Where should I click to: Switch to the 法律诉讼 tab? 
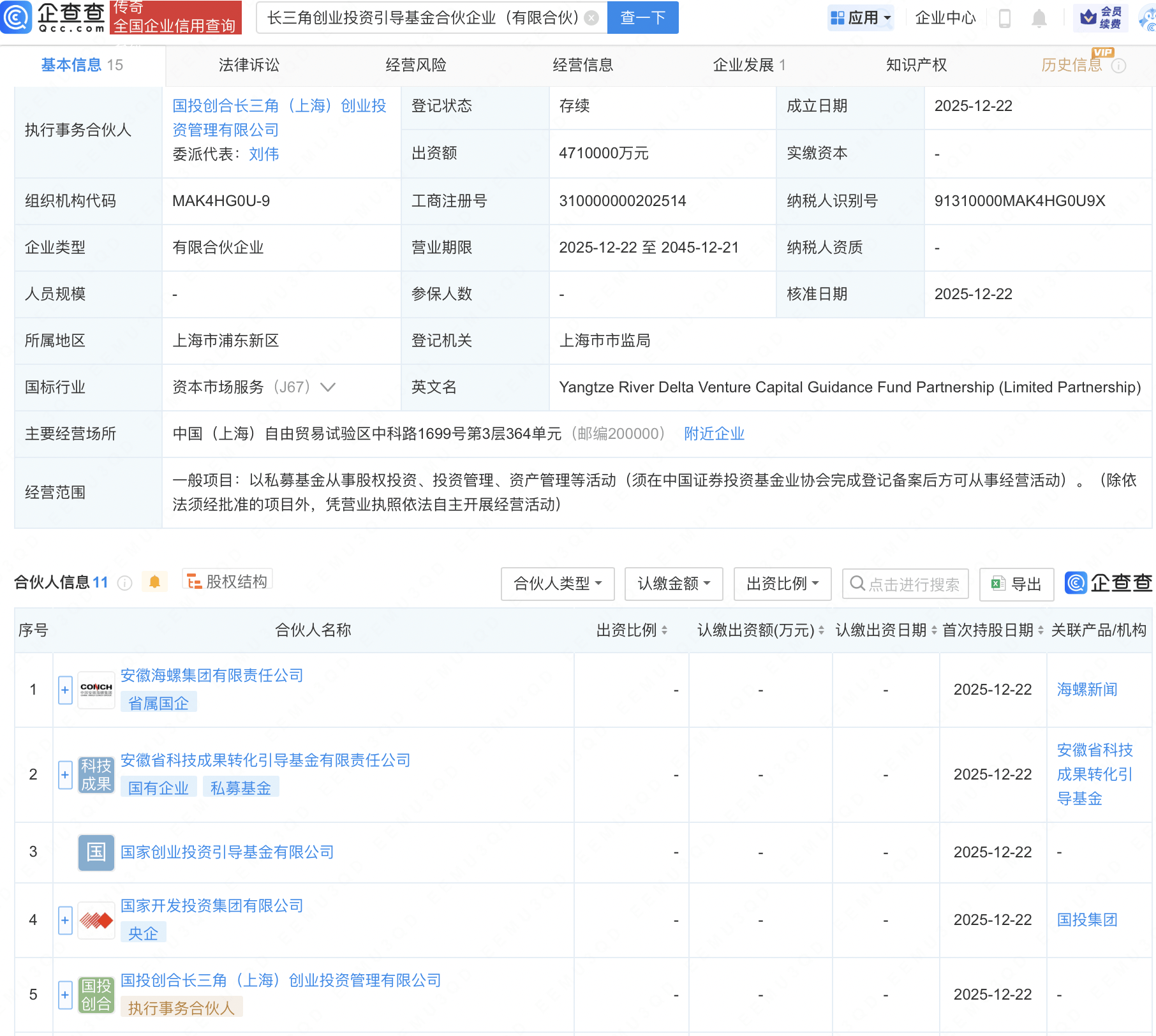click(x=248, y=64)
